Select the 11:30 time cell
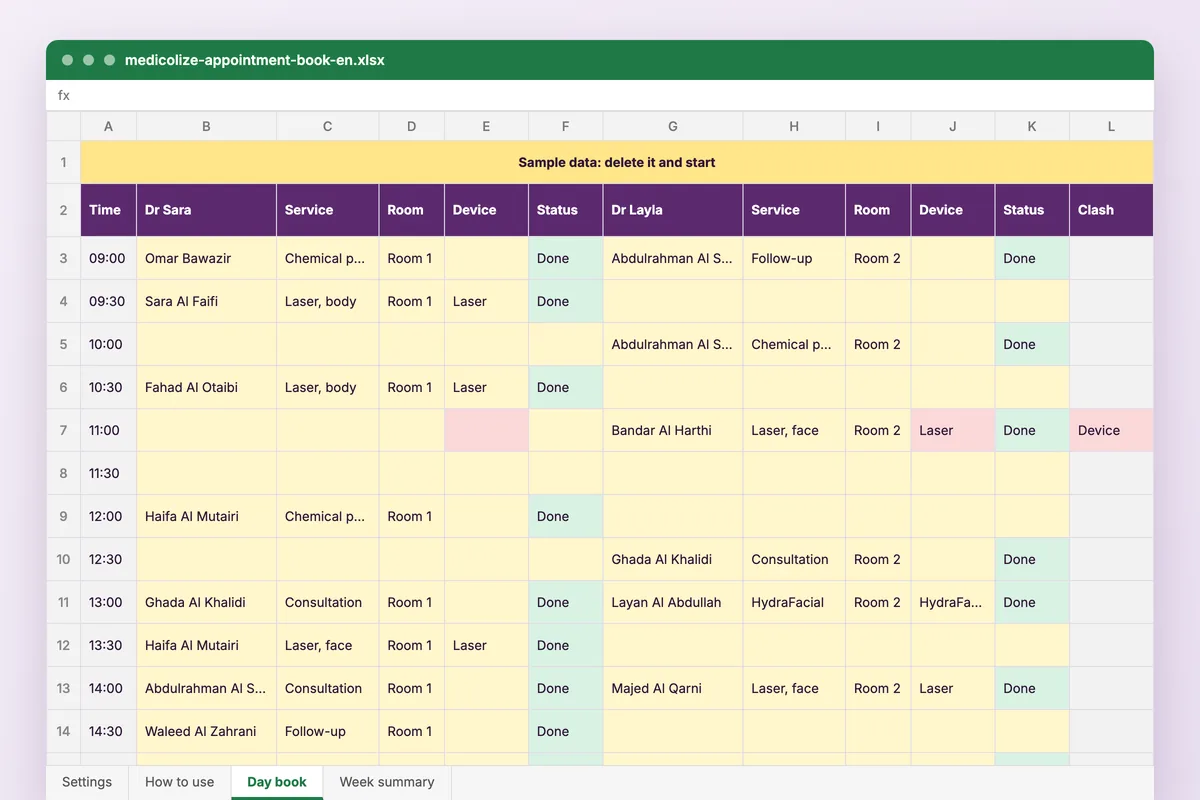The width and height of the screenshot is (1200, 800). coord(108,473)
